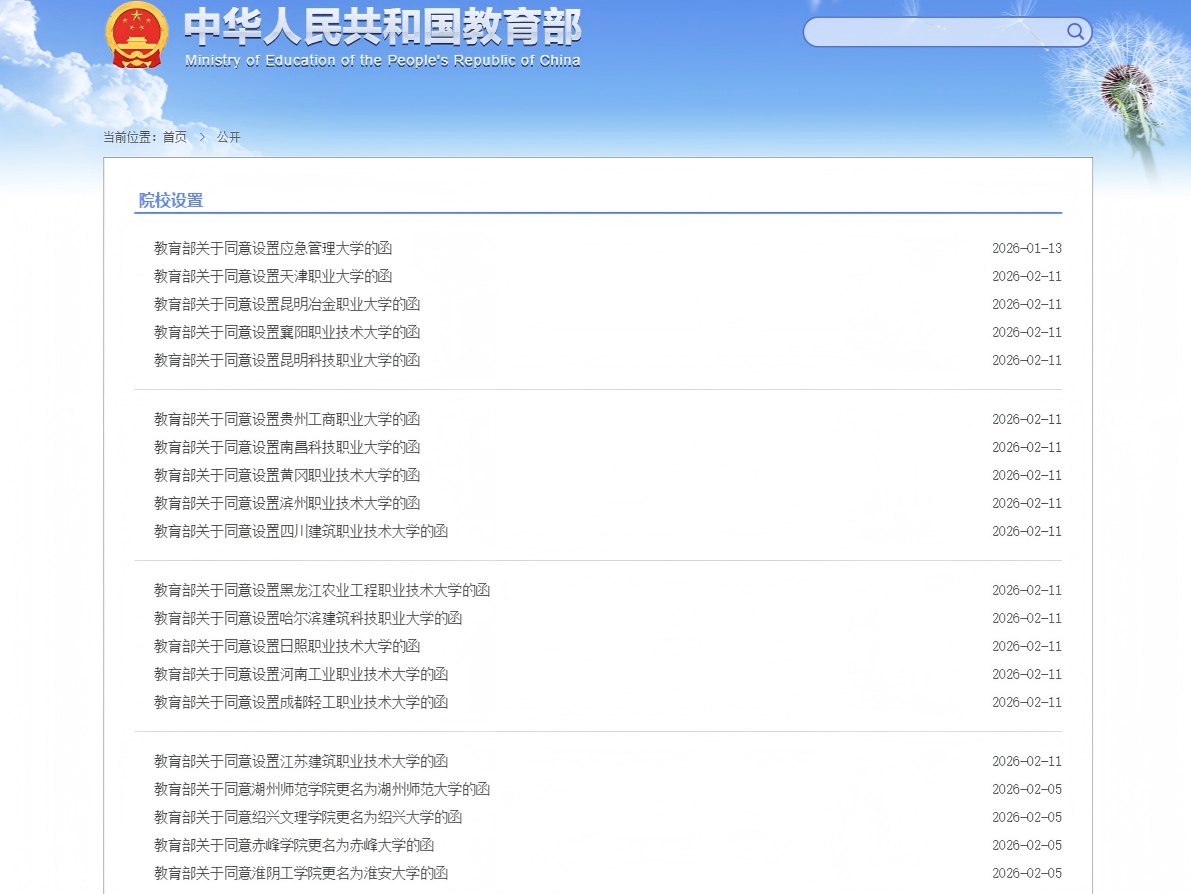Click the 首页 breadcrumb link
This screenshot has width=1191, height=894.
(x=174, y=137)
